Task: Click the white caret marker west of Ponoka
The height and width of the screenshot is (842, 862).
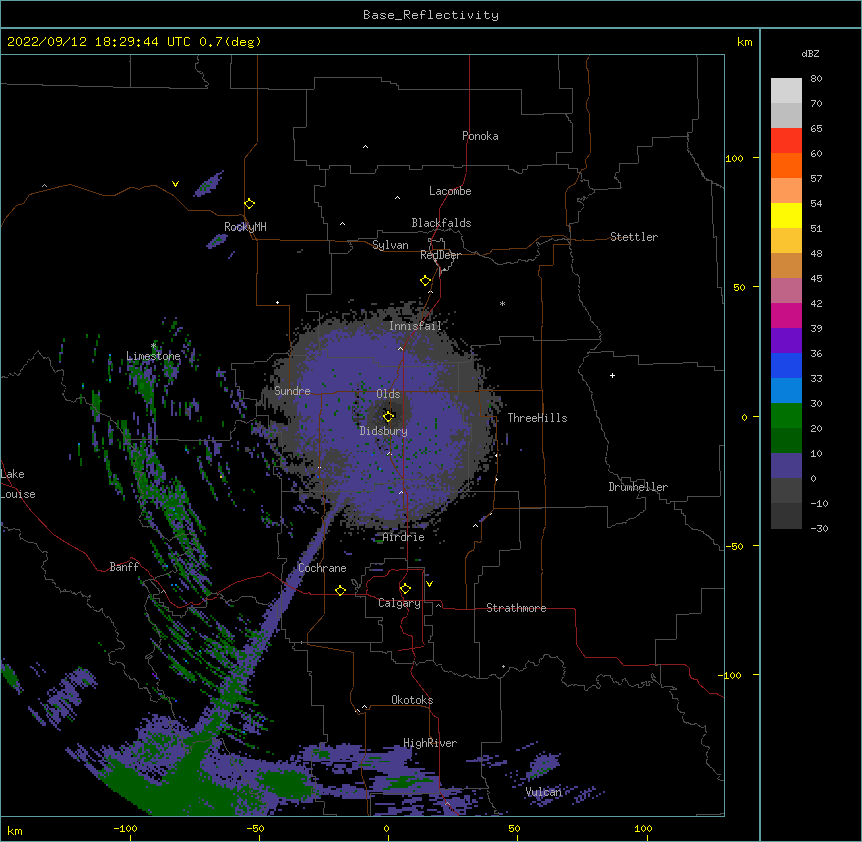Action: coord(366,147)
